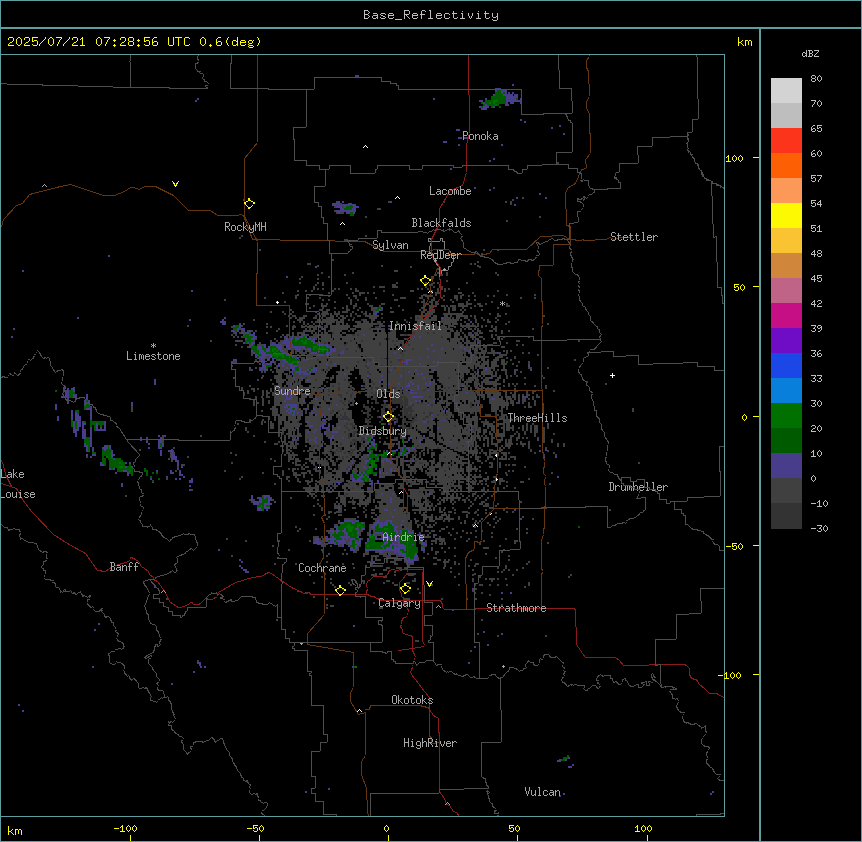Click the Limestone label
This screenshot has width=862, height=842.
(x=153, y=356)
